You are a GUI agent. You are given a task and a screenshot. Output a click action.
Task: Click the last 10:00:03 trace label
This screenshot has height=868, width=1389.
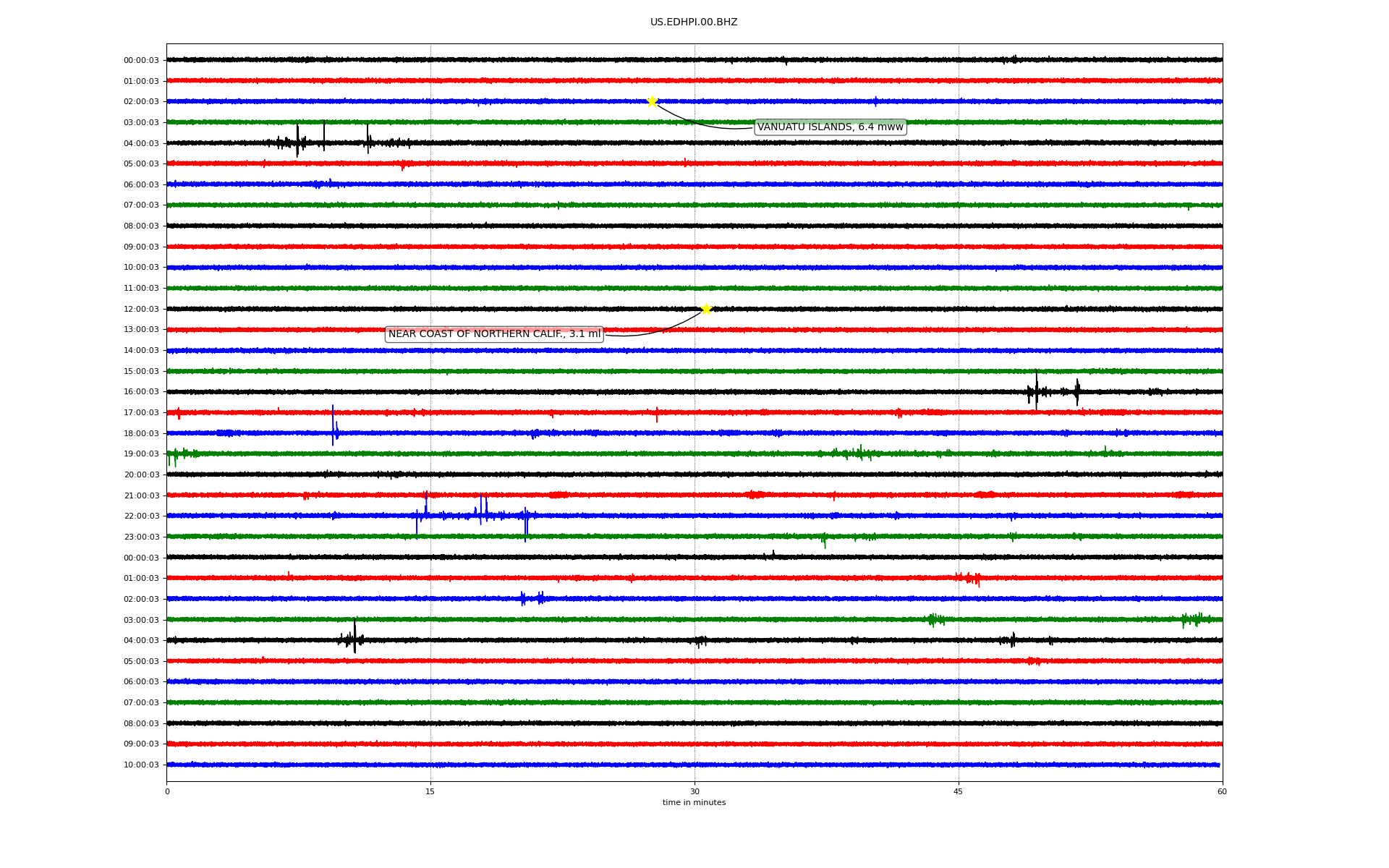pos(141,765)
